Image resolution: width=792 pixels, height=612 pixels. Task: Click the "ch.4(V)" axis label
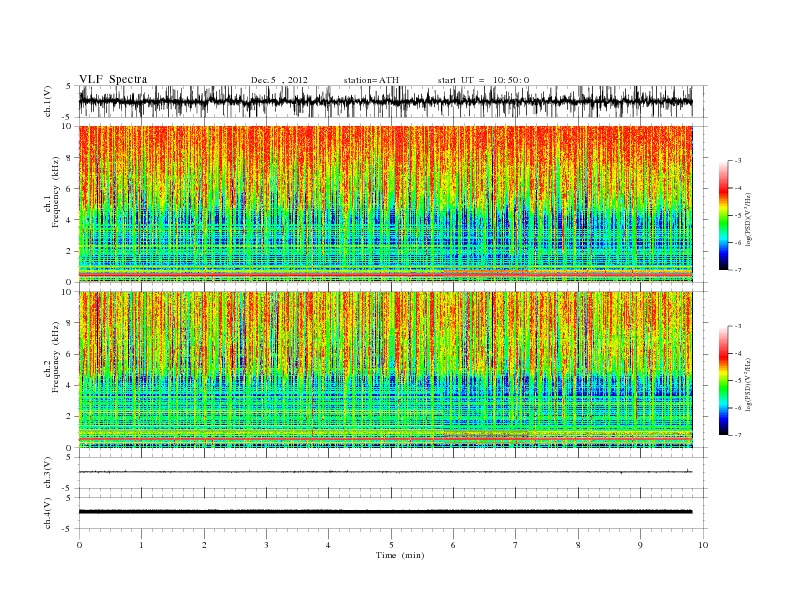click(x=48, y=513)
